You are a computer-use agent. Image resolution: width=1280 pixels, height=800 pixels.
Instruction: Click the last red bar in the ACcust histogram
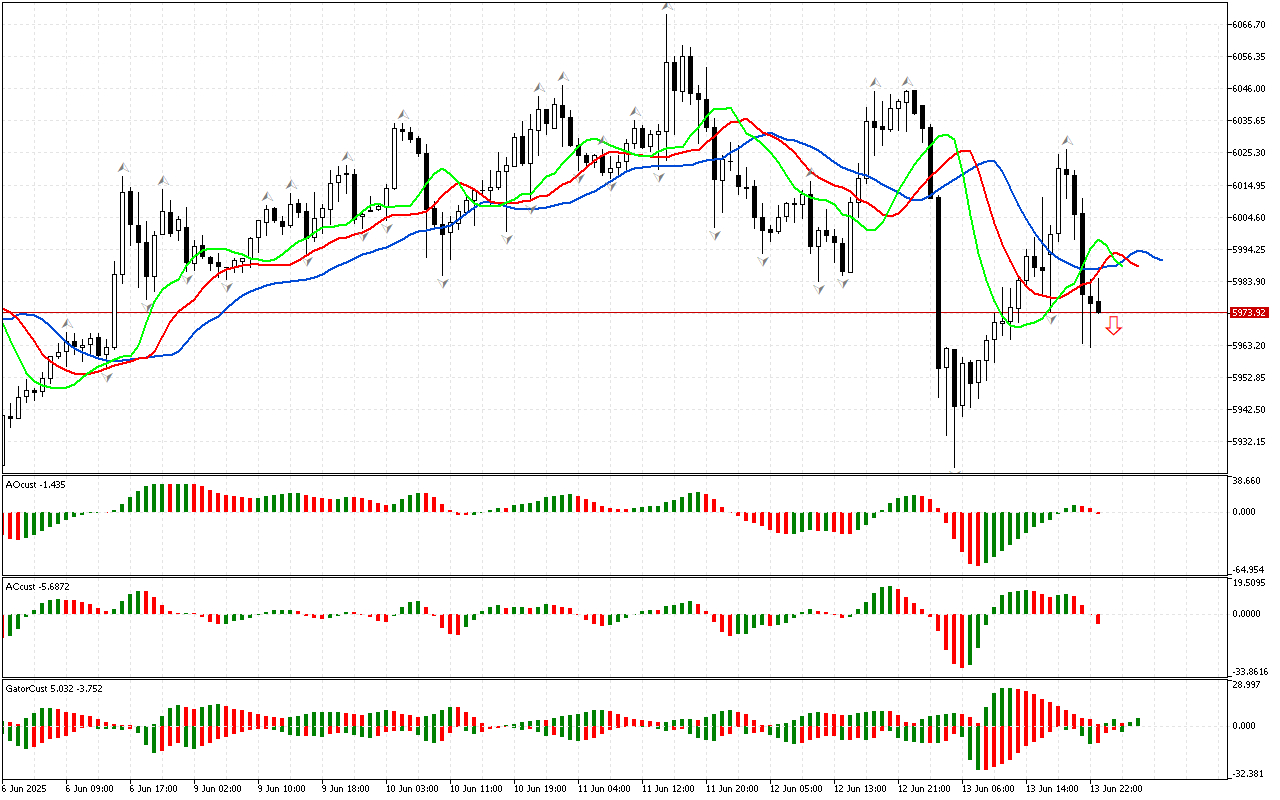click(1098, 619)
